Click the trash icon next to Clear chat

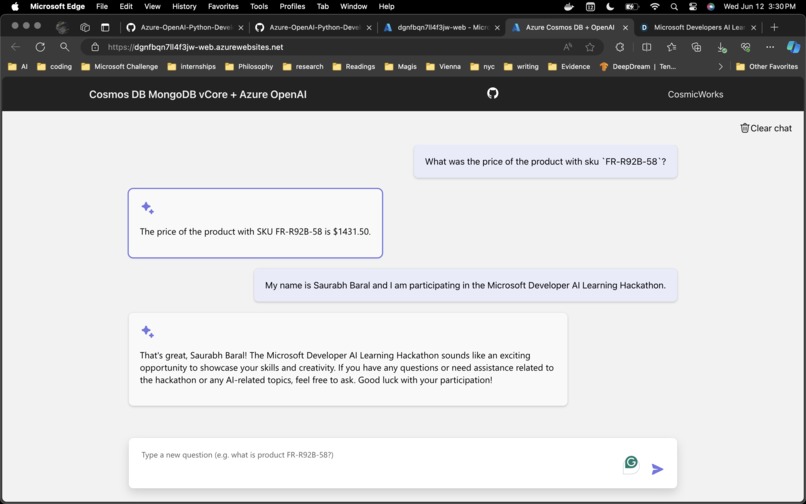[744, 128]
